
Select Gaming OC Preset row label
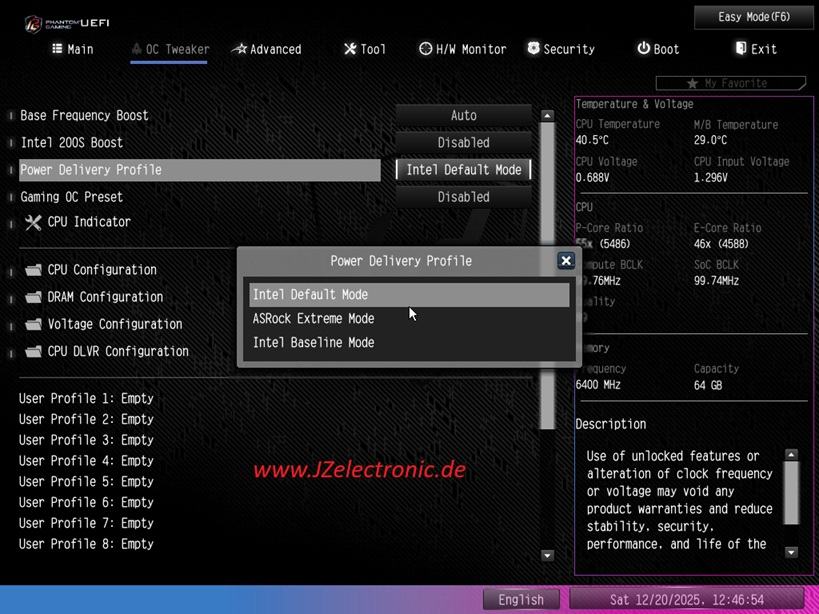coord(72,197)
